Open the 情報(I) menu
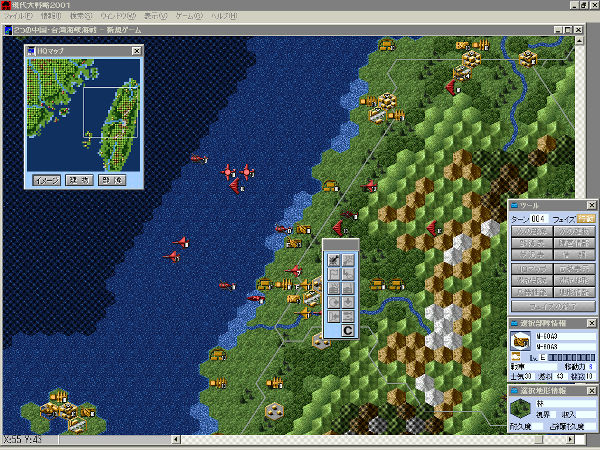The height and width of the screenshot is (450, 600). tap(51, 16)
